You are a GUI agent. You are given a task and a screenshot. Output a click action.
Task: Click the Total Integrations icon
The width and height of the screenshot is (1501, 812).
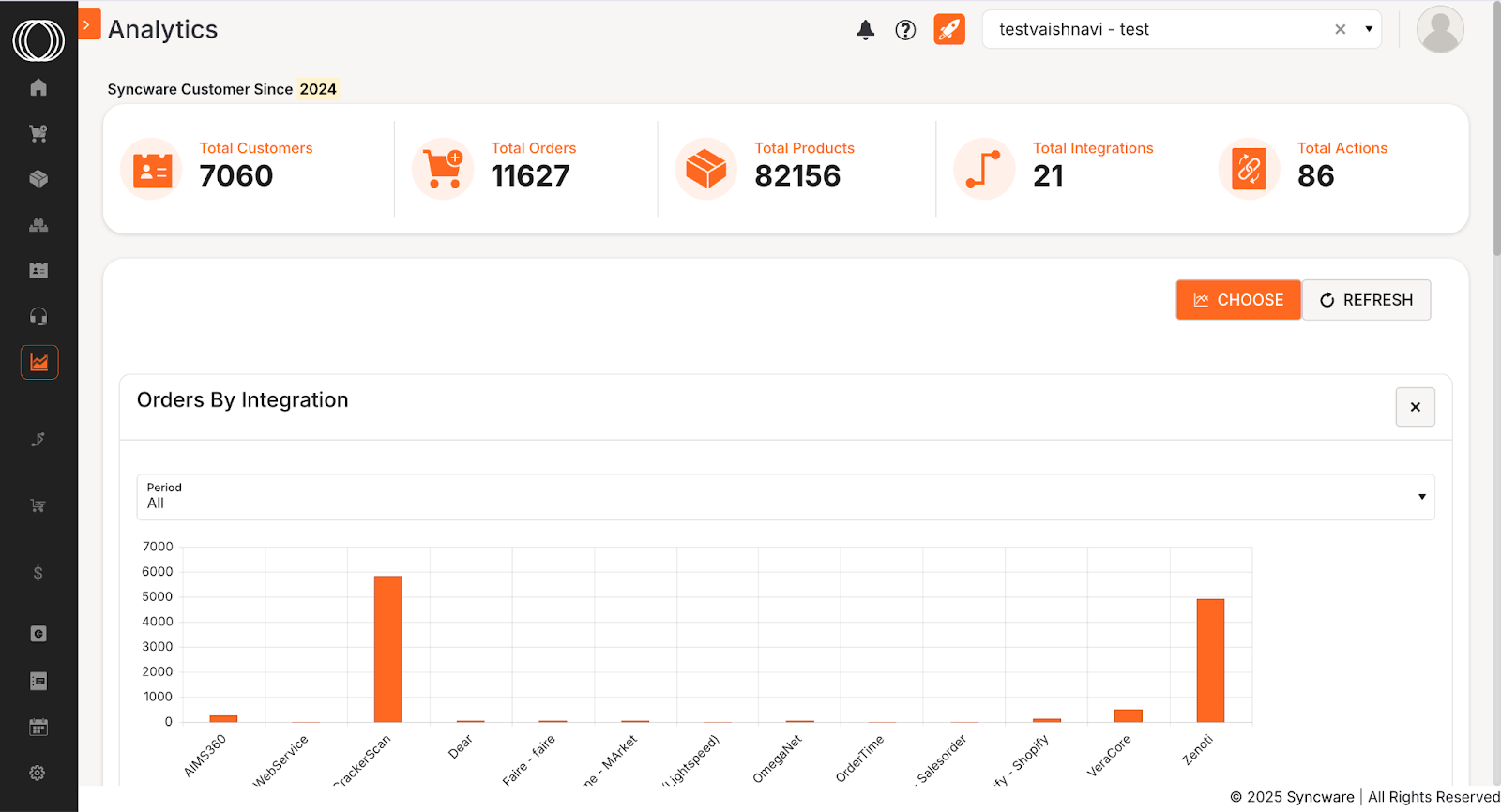(x=984, y=170)
